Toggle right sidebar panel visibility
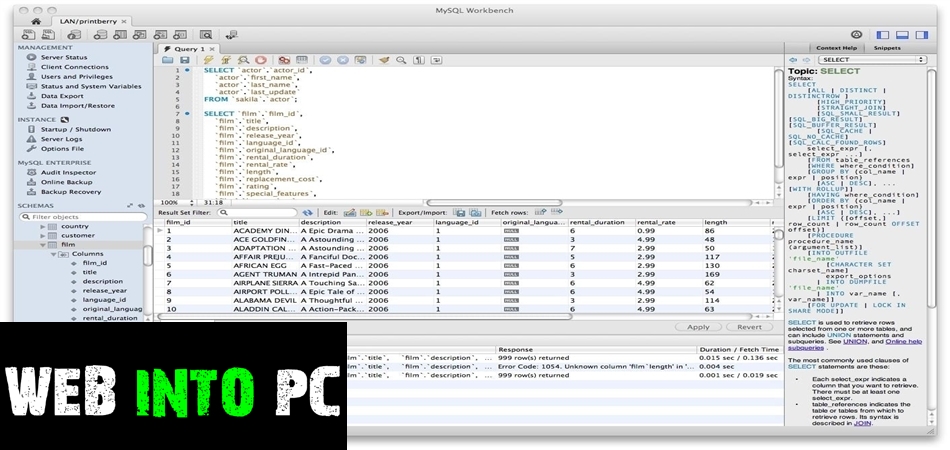Screen dimensions: 950x450 point(922,35)
